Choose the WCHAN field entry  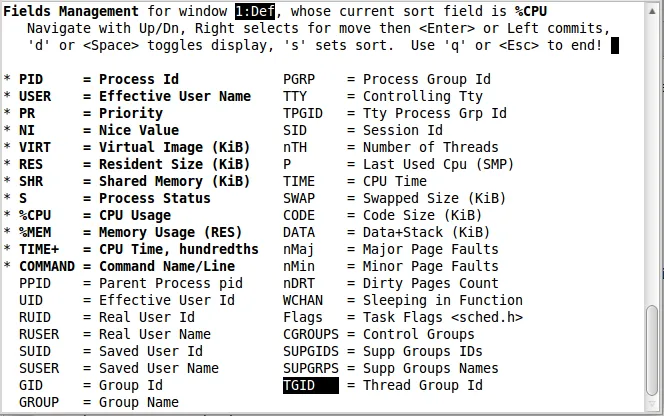pos(303,300)
